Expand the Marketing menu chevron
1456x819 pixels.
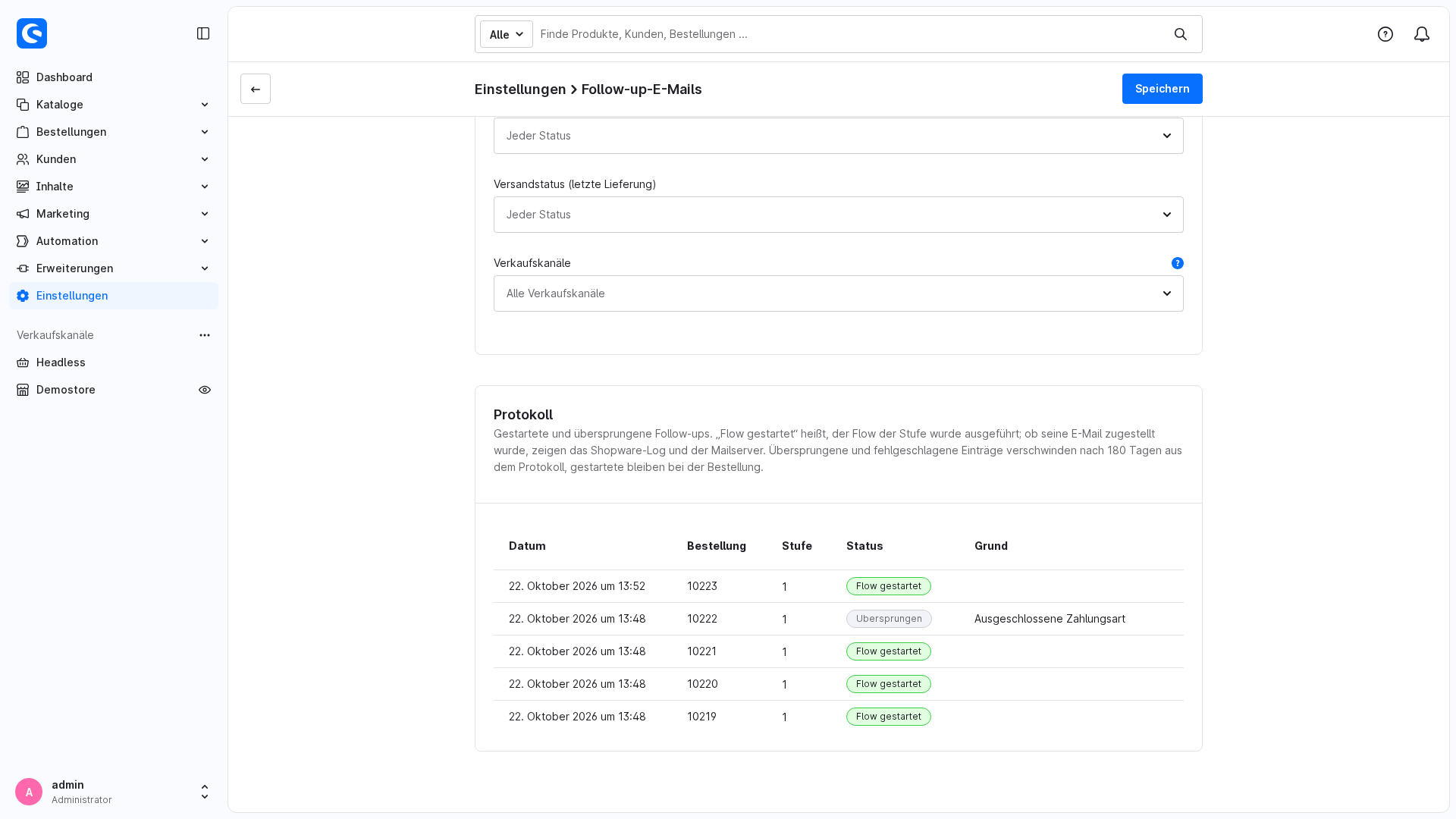pos(205,214)
